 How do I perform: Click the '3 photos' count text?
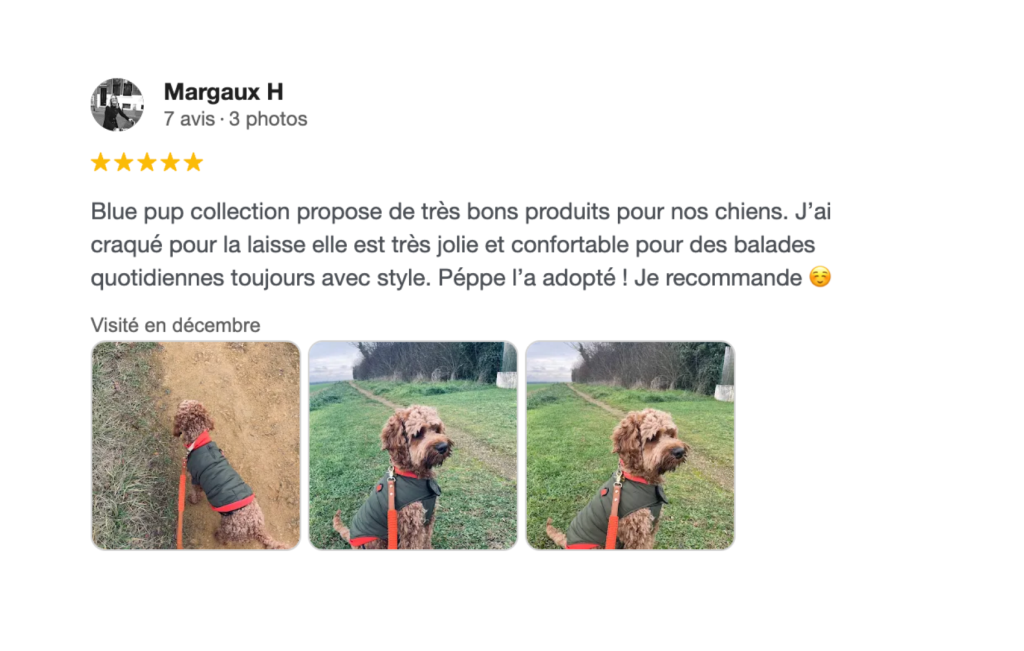point(268,119)
